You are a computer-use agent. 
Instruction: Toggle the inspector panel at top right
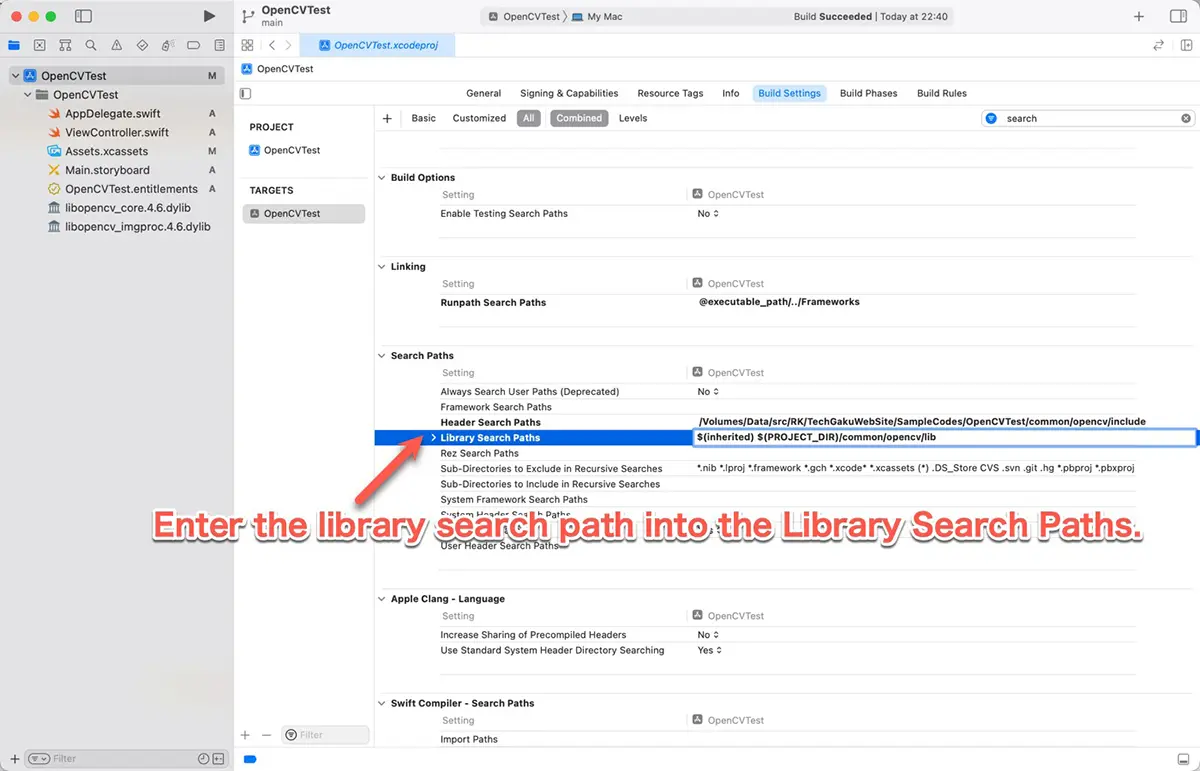(1178, 16)
